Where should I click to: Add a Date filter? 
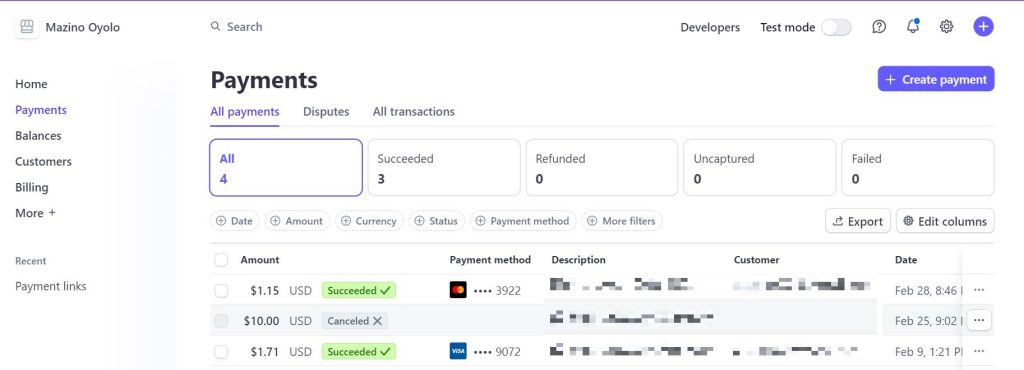pos(234,221)
